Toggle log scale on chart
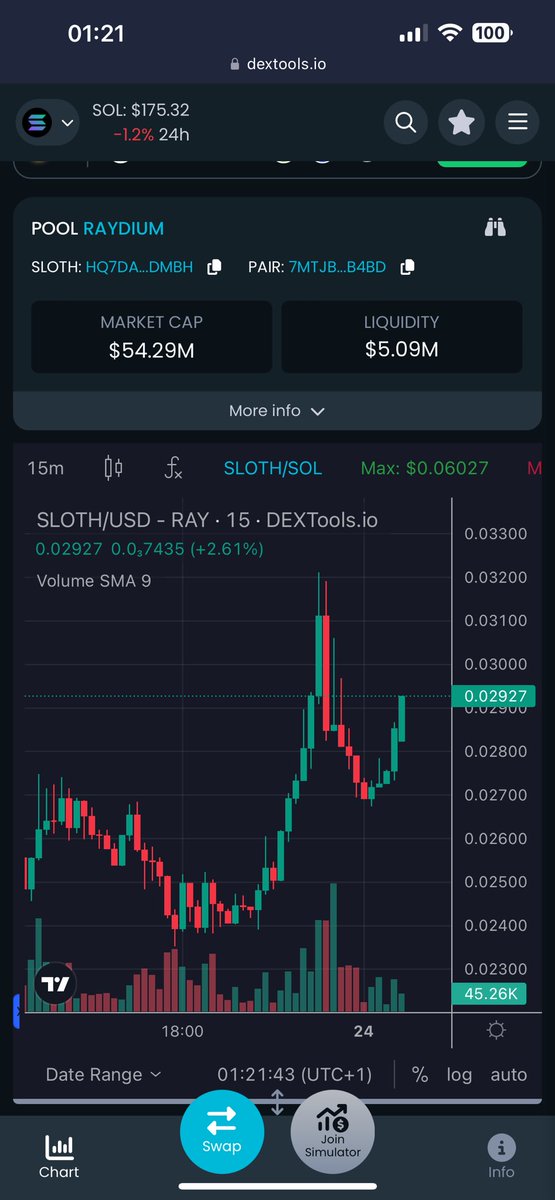555x1200 pixels. (x=459, y=1075)
